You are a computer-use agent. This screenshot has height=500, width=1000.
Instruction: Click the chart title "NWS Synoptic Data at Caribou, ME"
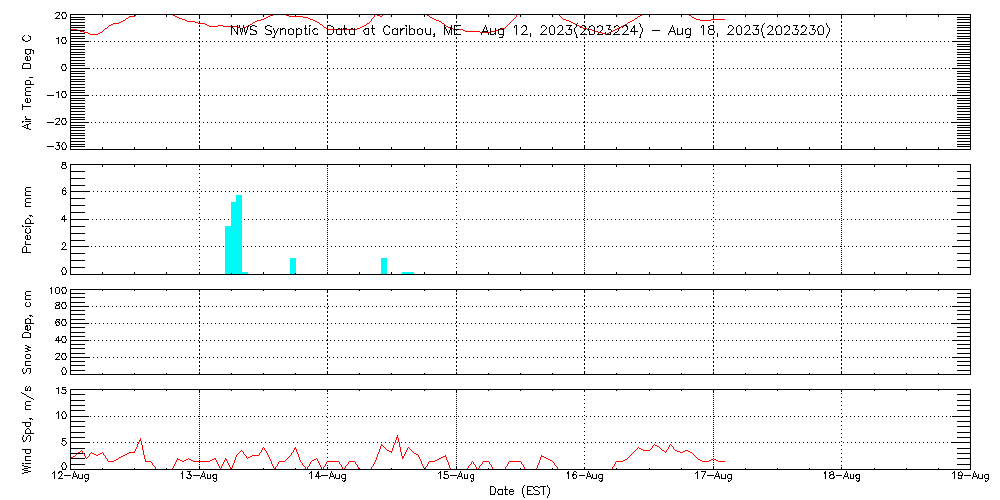tap(346, 31)
